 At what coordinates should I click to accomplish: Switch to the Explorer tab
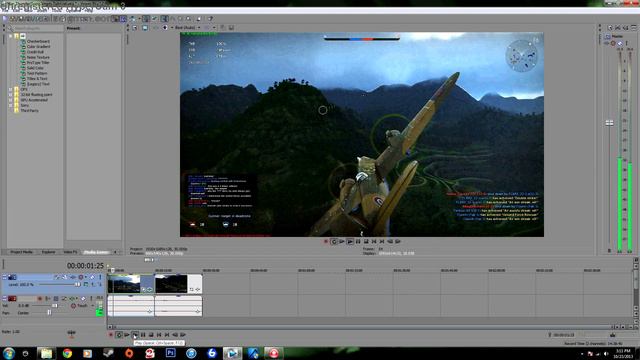pos(48,252)
